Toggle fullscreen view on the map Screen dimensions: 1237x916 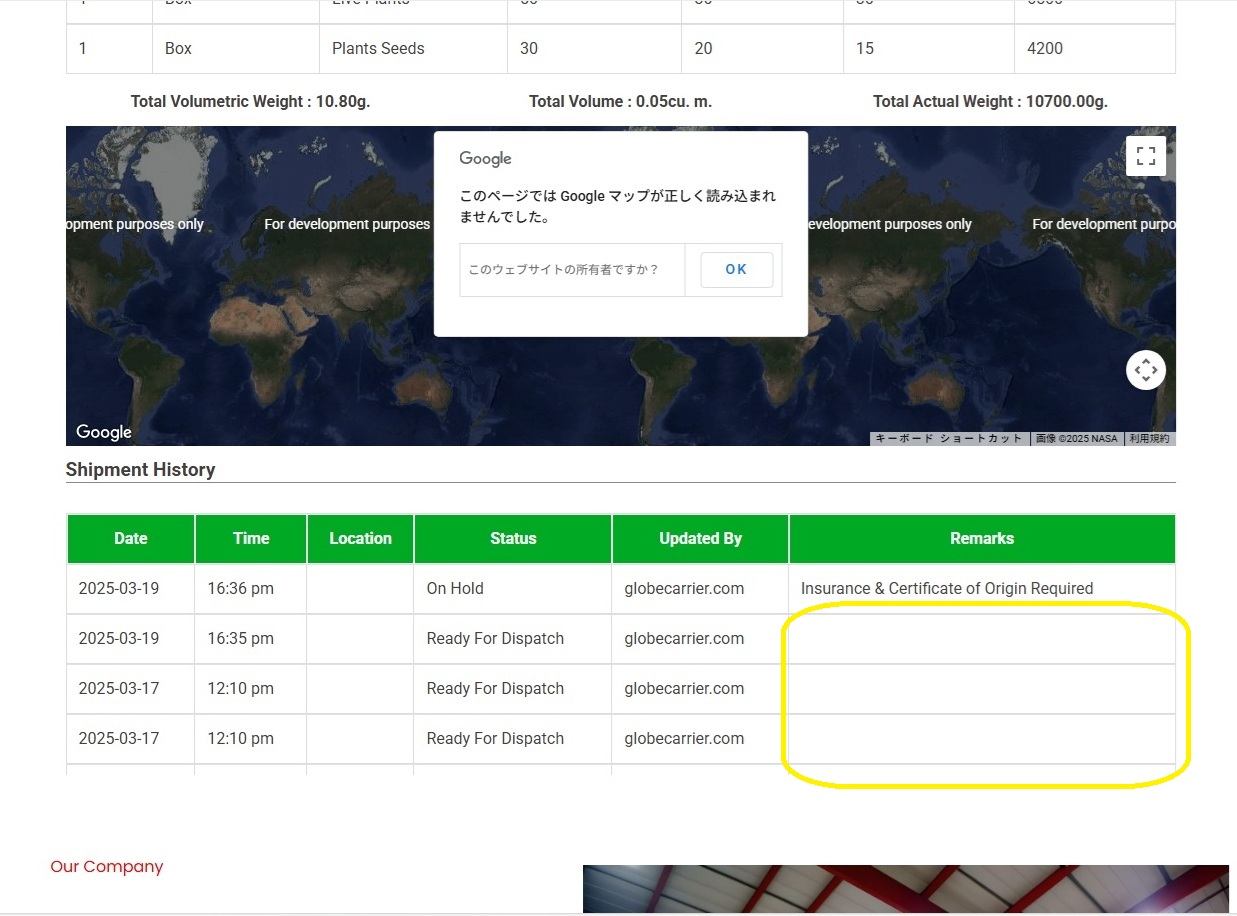pyautogui.click(x=1145, y=156)
